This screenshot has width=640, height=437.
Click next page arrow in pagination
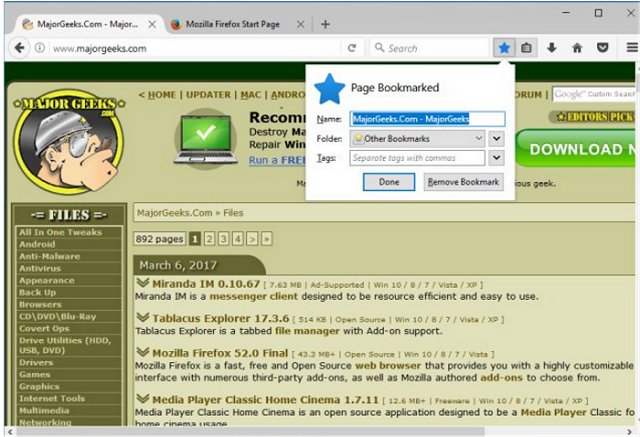click(x=252, y=238)
